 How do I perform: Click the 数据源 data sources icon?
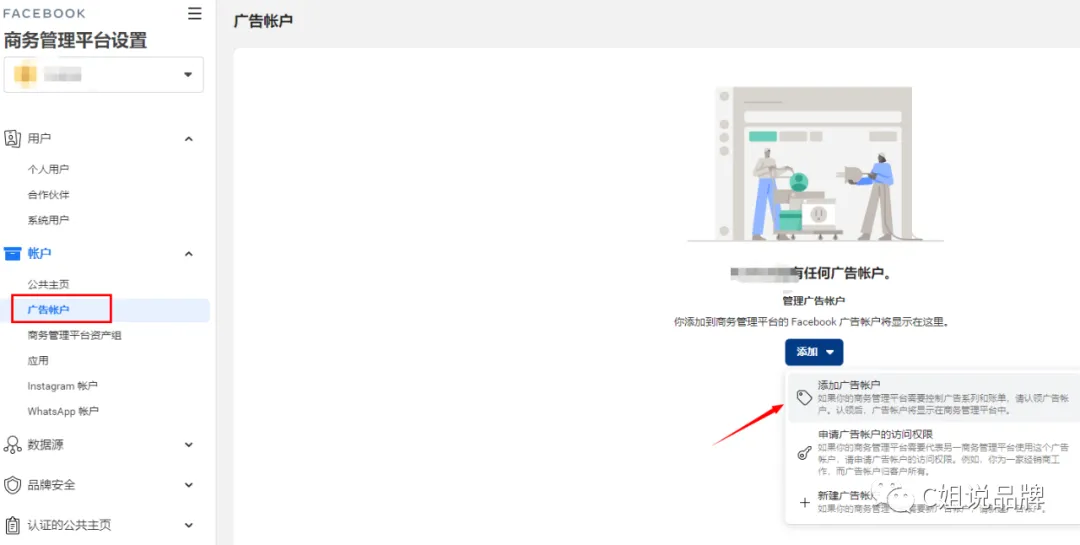12,445
